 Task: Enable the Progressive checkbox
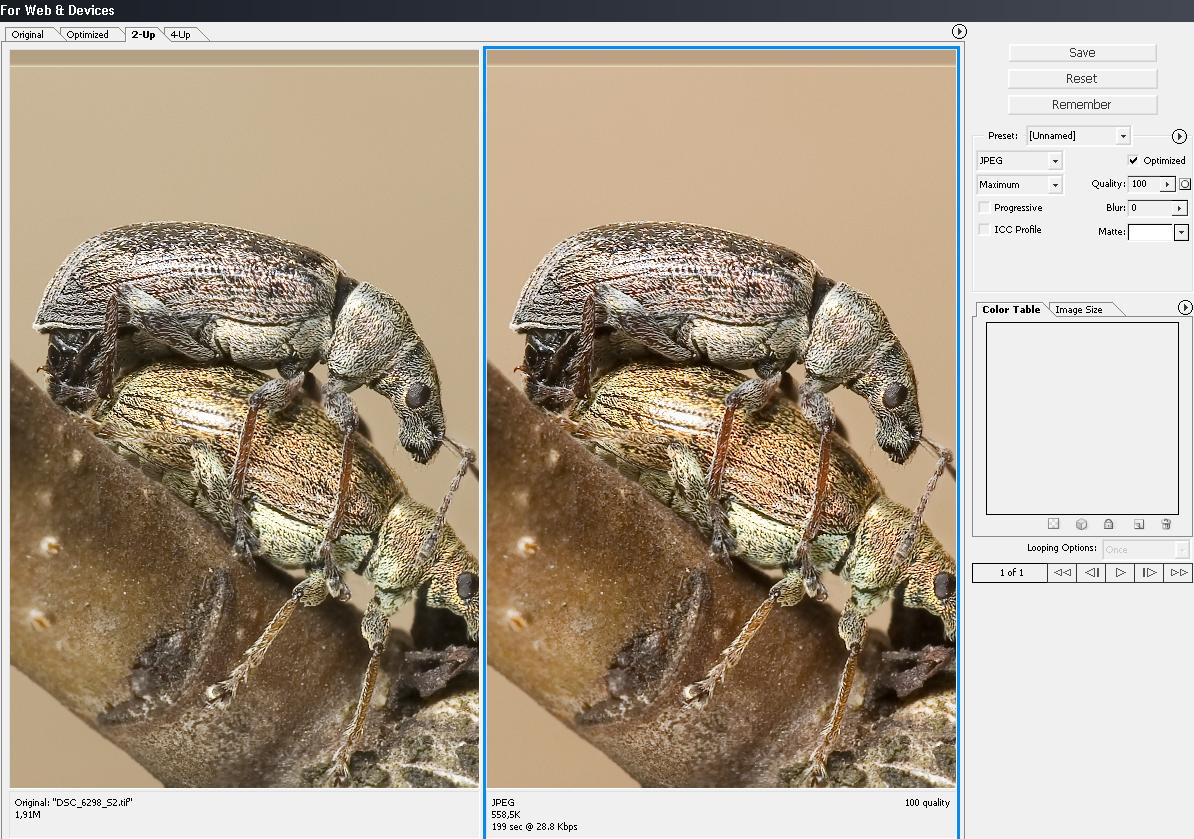985,208
